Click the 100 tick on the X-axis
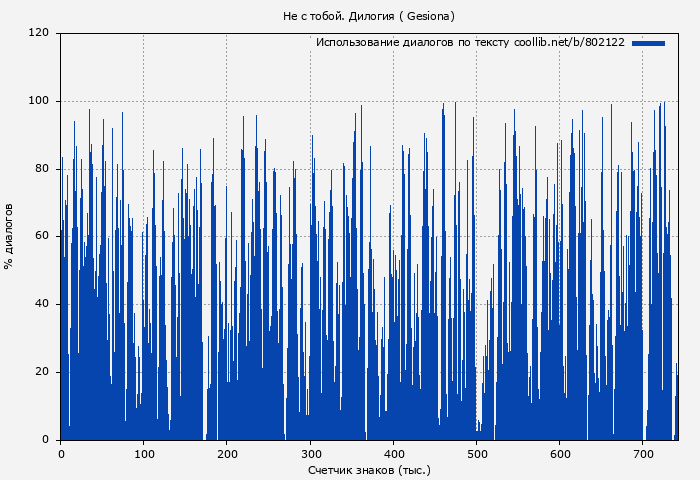700x480 pixels. [143, 452]
